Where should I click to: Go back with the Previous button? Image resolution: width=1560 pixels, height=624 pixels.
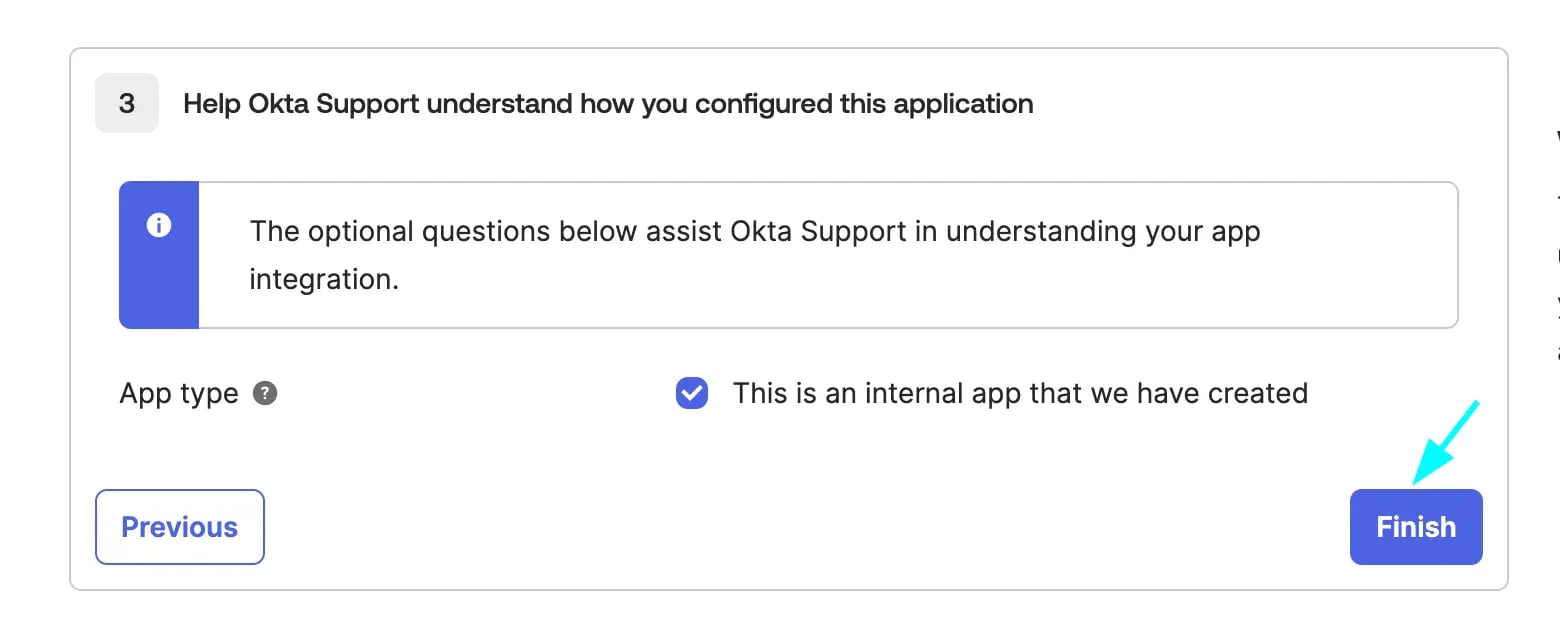coord(180,527)
